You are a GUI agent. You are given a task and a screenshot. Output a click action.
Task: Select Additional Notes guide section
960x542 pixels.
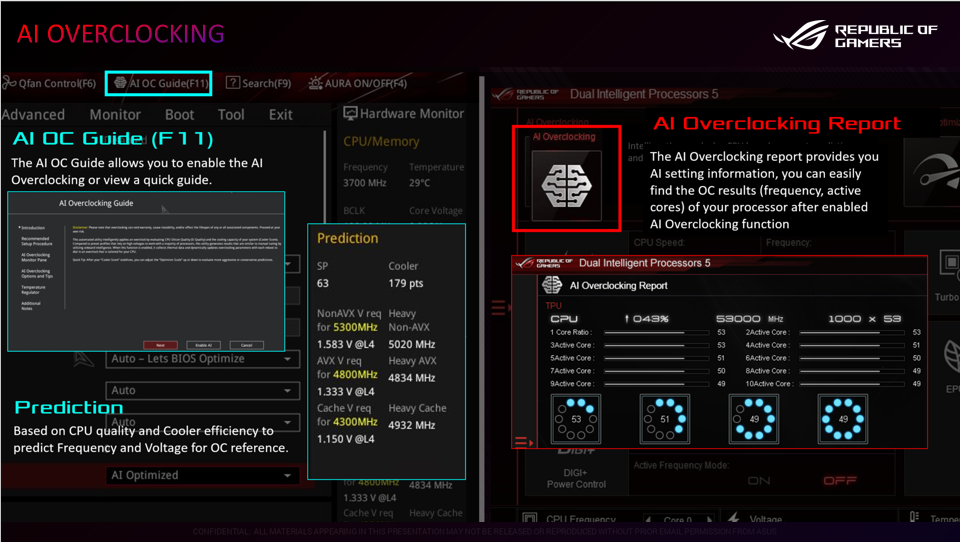point(31,306)
